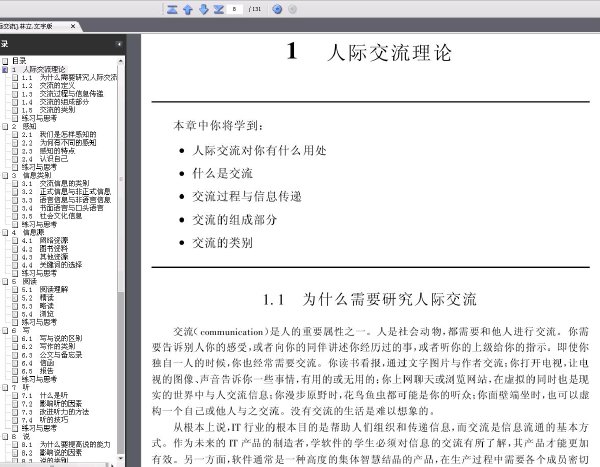Screen dimensions: 600x467
Task: Jump to the last page
Action: [219, 9]
